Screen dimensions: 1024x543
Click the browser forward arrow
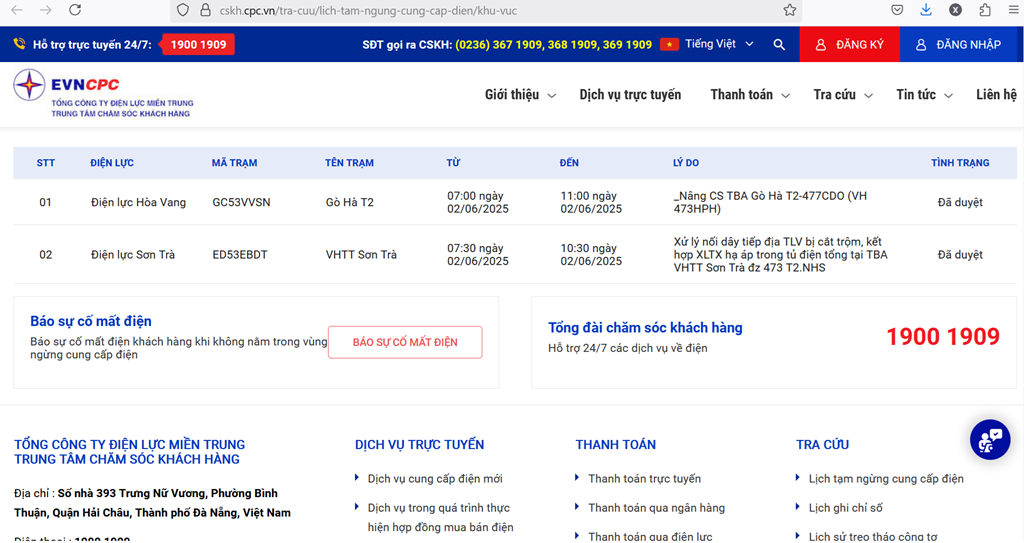point(46,10)
